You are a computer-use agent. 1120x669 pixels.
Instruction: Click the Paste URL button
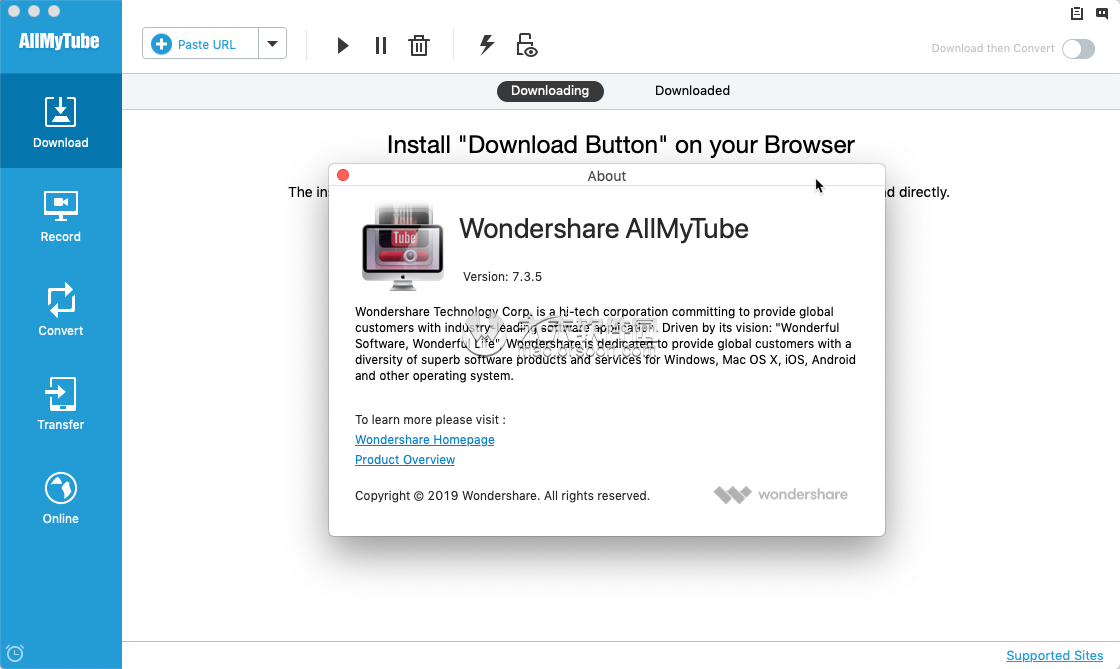201,44
